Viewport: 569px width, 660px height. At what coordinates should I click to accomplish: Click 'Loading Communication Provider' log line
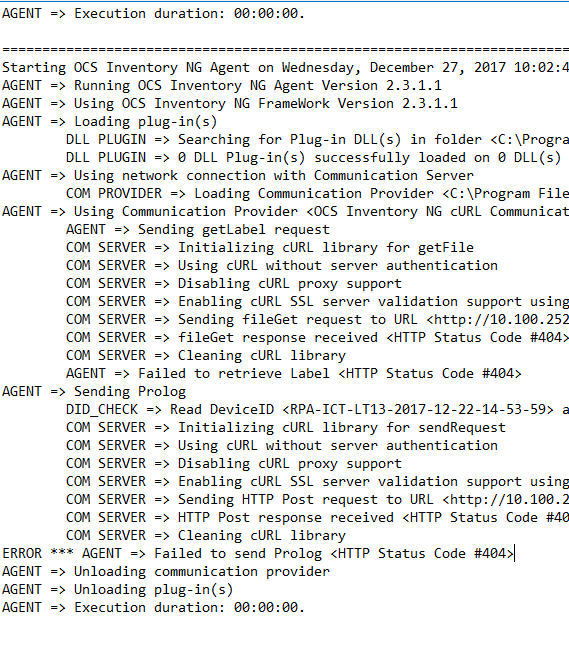coord(317,194)
